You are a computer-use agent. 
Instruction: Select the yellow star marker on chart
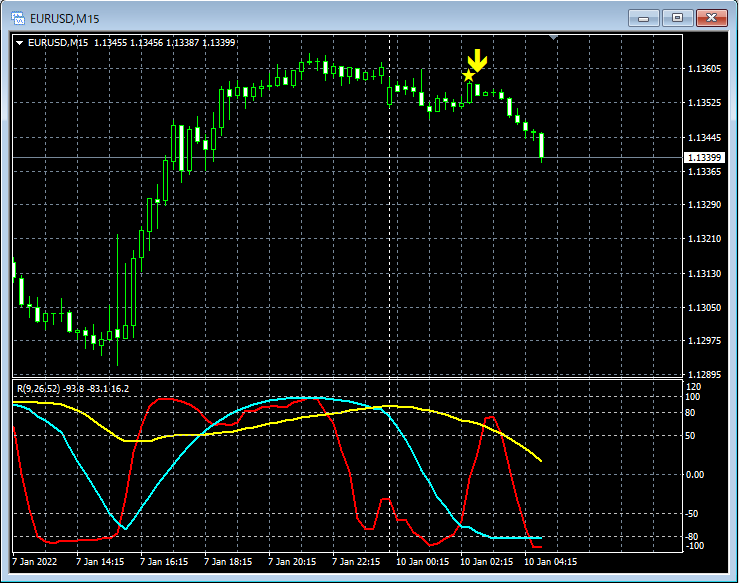pos(468,75)
